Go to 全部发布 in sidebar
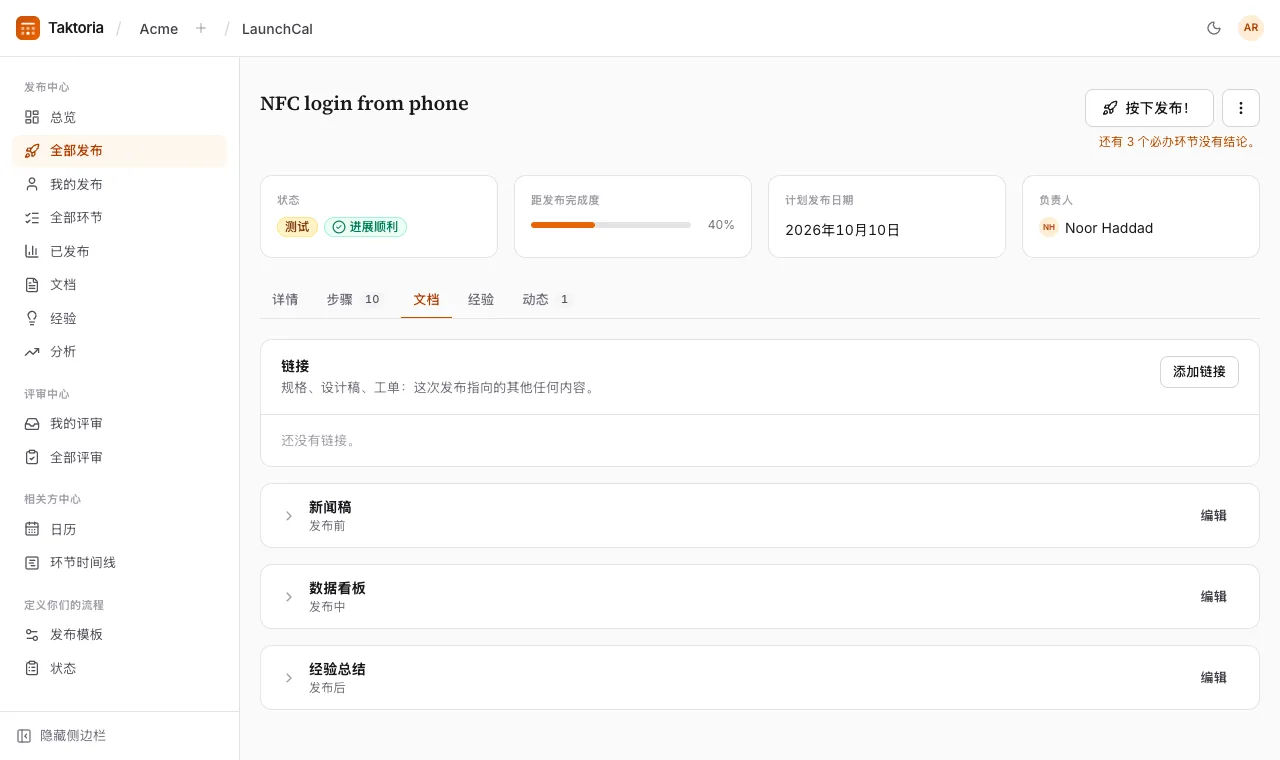1280x760 pixels. click(119, 151)
